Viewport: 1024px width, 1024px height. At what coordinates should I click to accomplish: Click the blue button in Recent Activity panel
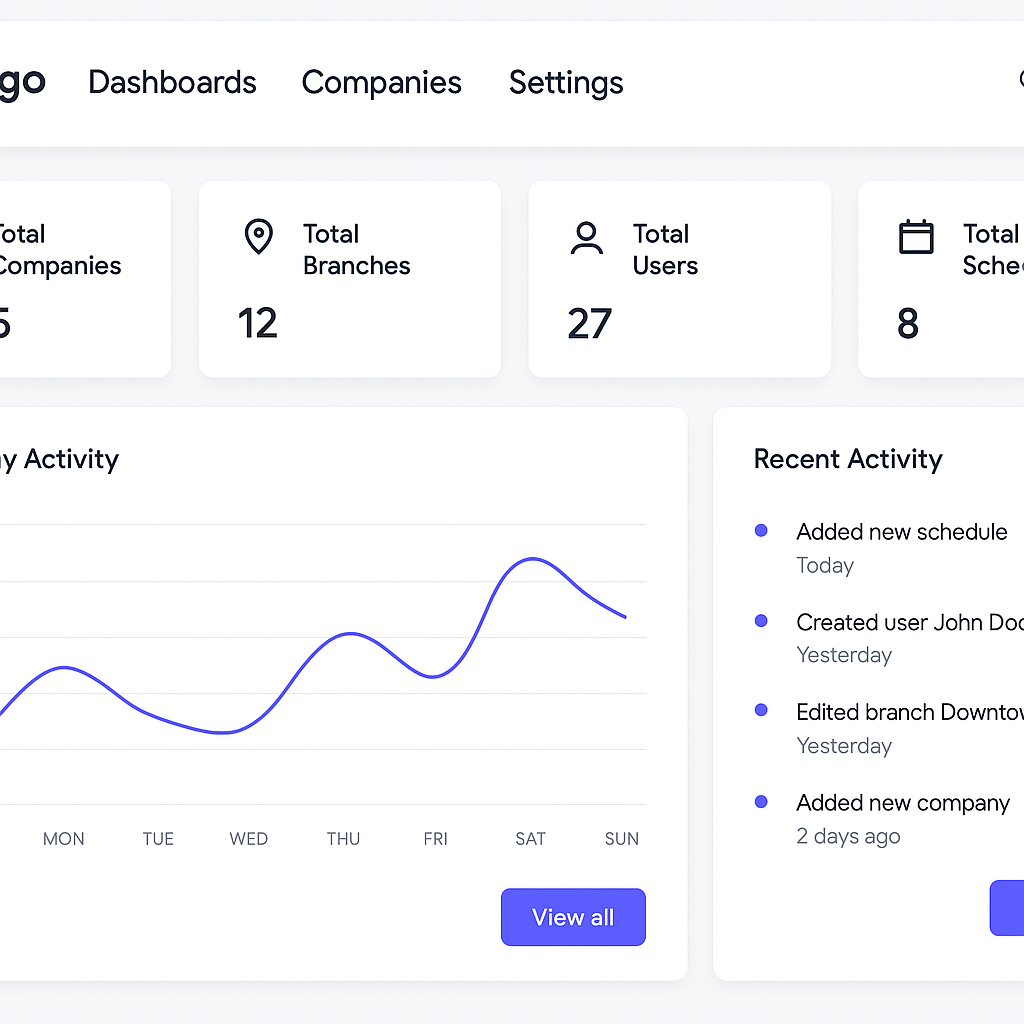(1008, 908)
